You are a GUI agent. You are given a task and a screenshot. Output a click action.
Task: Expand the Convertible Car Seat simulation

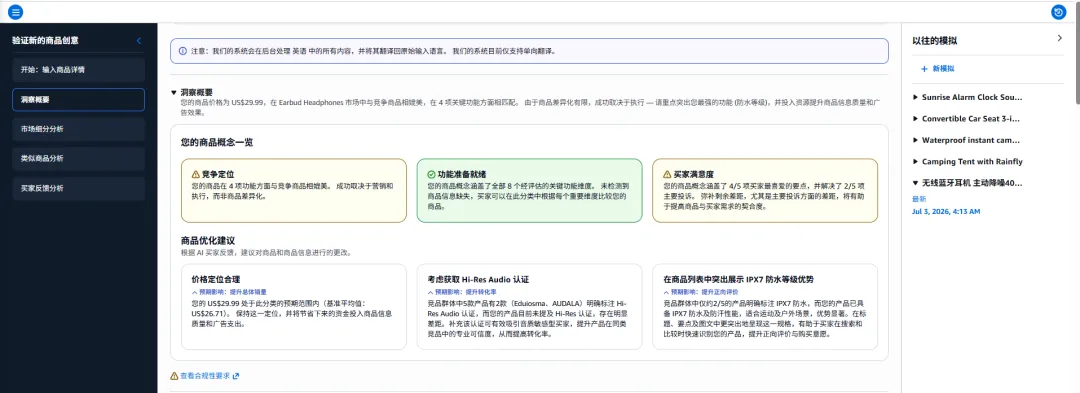[915, 119]
